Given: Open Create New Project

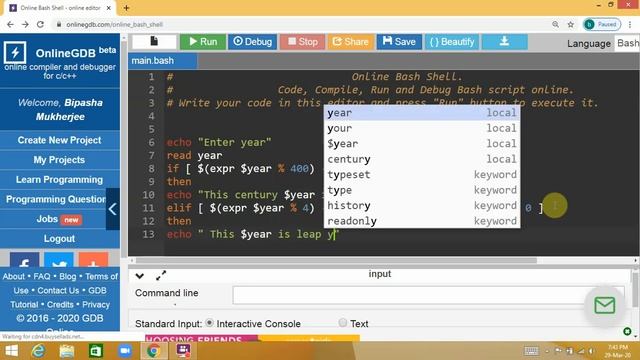Looking at the screenshot, I should [60, 140].
